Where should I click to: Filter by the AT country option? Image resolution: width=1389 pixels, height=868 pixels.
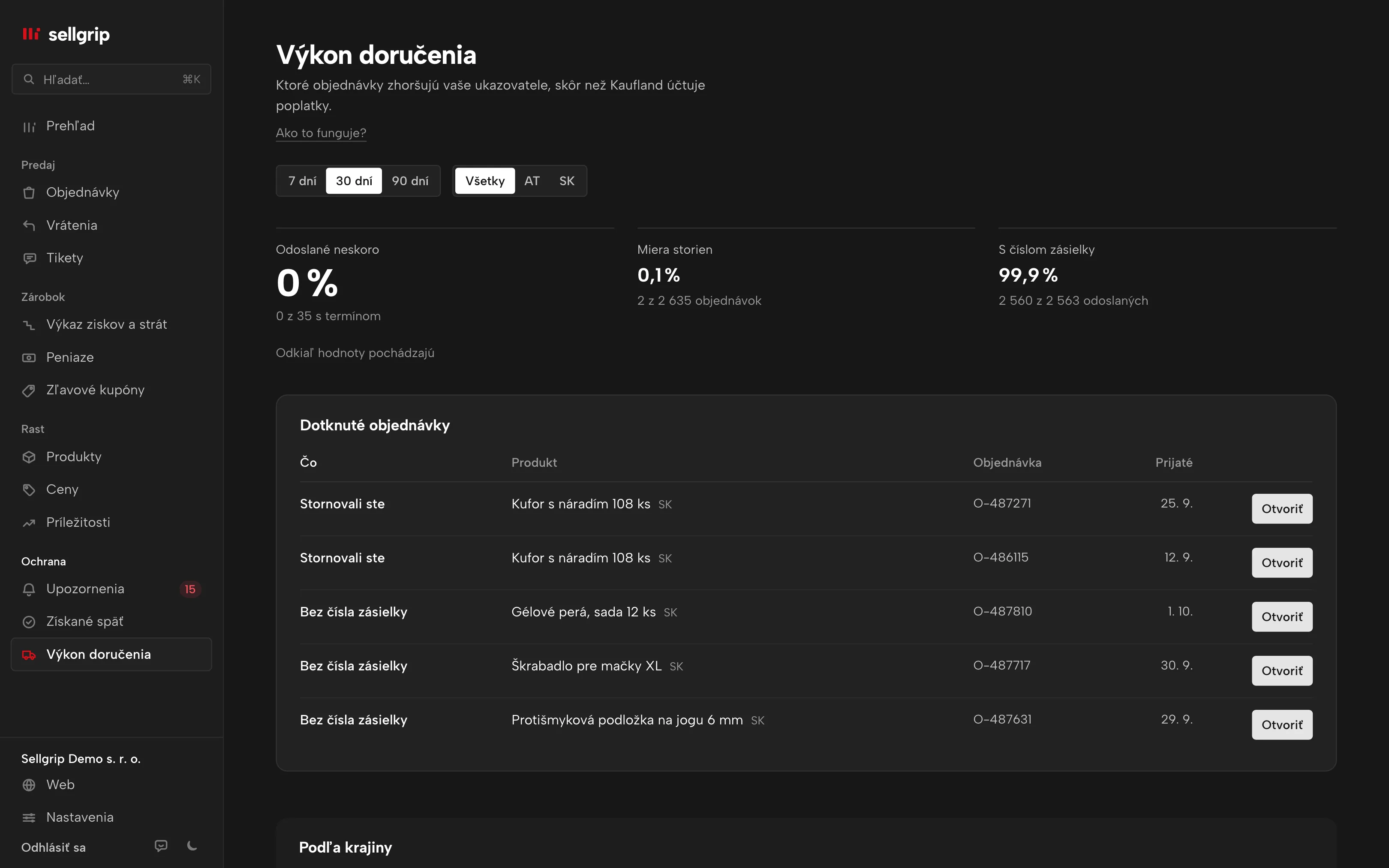[x=532, y=181]
